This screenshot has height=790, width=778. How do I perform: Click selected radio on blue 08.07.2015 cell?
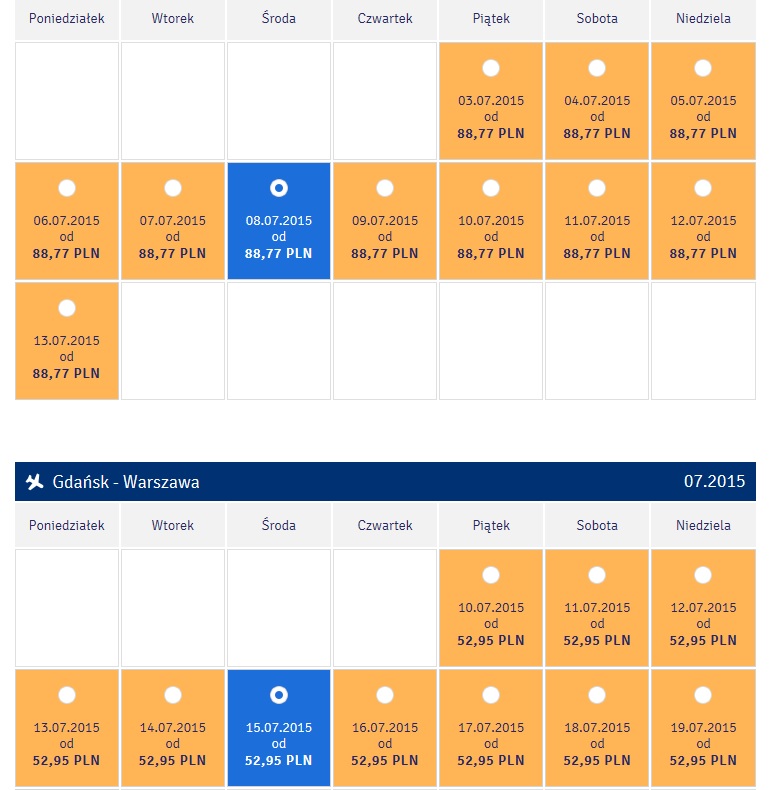(279, 188)
